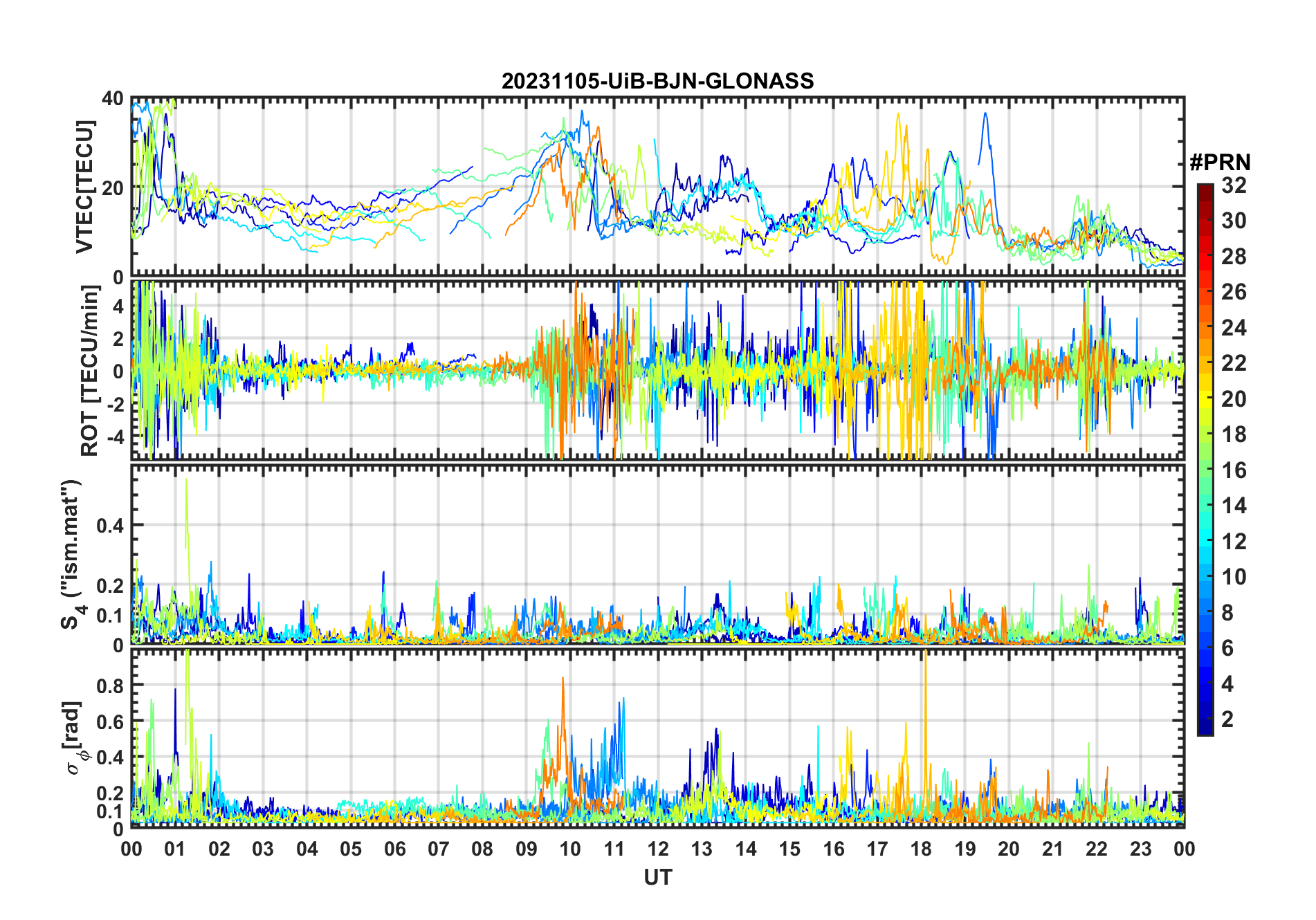The image size is (1316, 920).
Task: Click the "40" tick on the VTEC axis
Action: [x=113, y=98]
